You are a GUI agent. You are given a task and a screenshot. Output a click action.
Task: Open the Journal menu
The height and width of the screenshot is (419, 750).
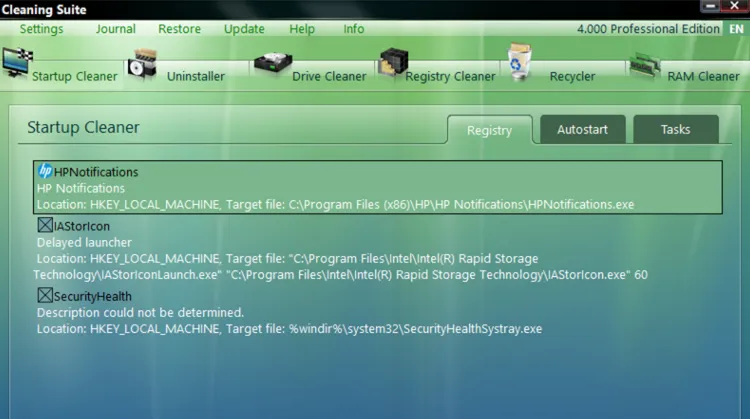116,29
